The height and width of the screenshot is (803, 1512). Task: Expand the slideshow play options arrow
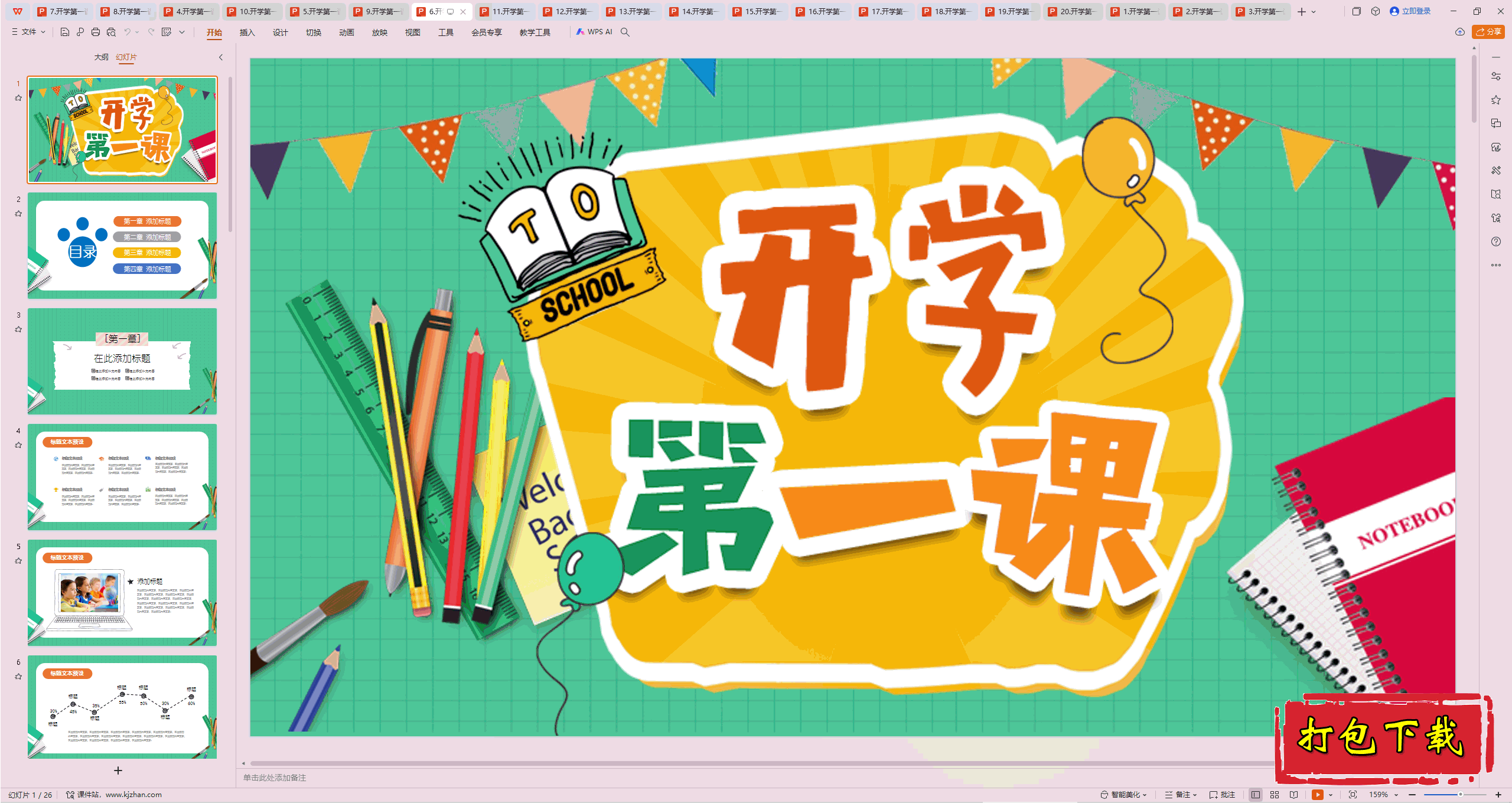point(1331,795)
